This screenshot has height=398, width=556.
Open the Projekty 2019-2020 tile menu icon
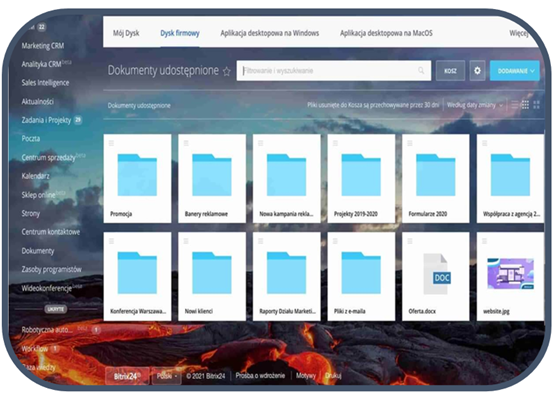pyautogui.click(x=335, y=143)
